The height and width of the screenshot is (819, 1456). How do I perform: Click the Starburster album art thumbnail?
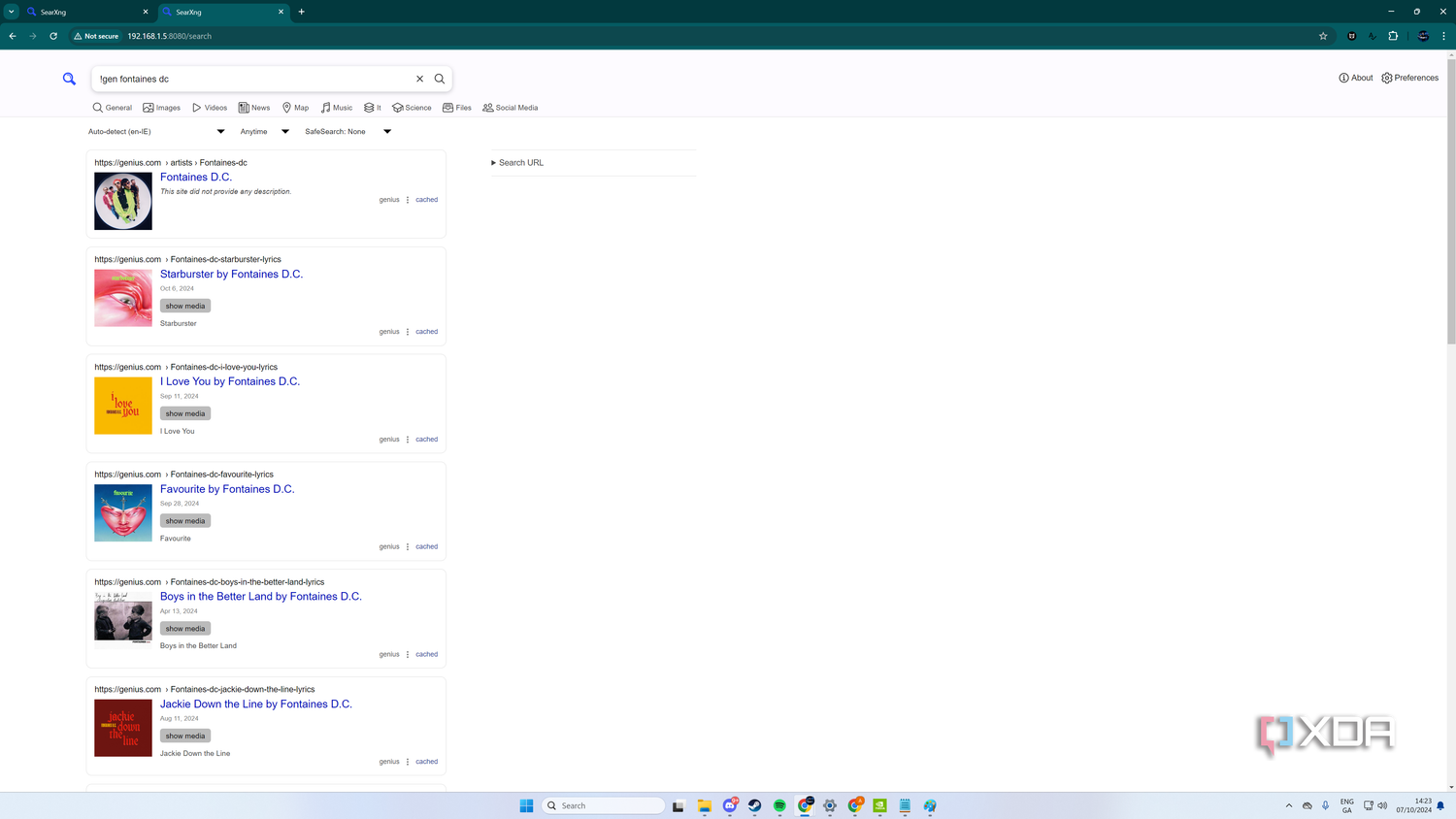pos(123,298)
